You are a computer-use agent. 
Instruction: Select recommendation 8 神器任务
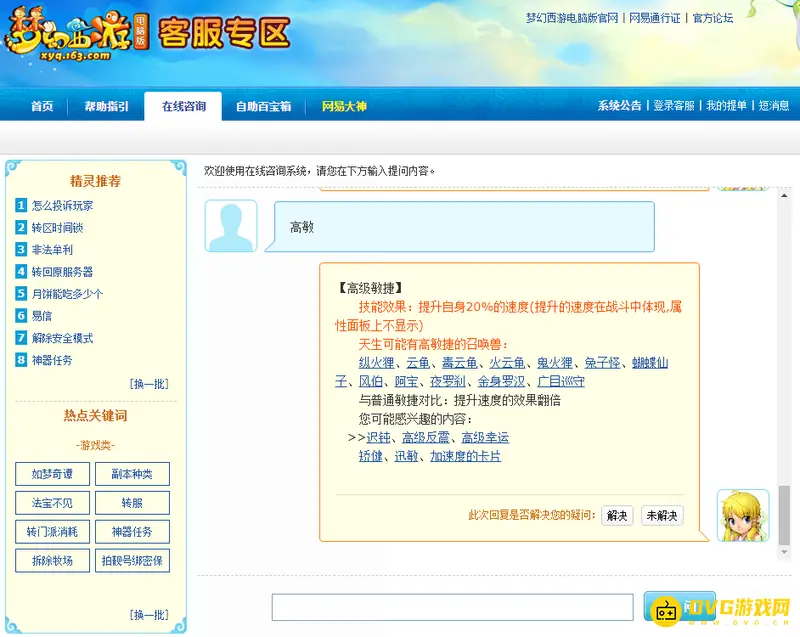pyautogui.click(x=52, y=360)
